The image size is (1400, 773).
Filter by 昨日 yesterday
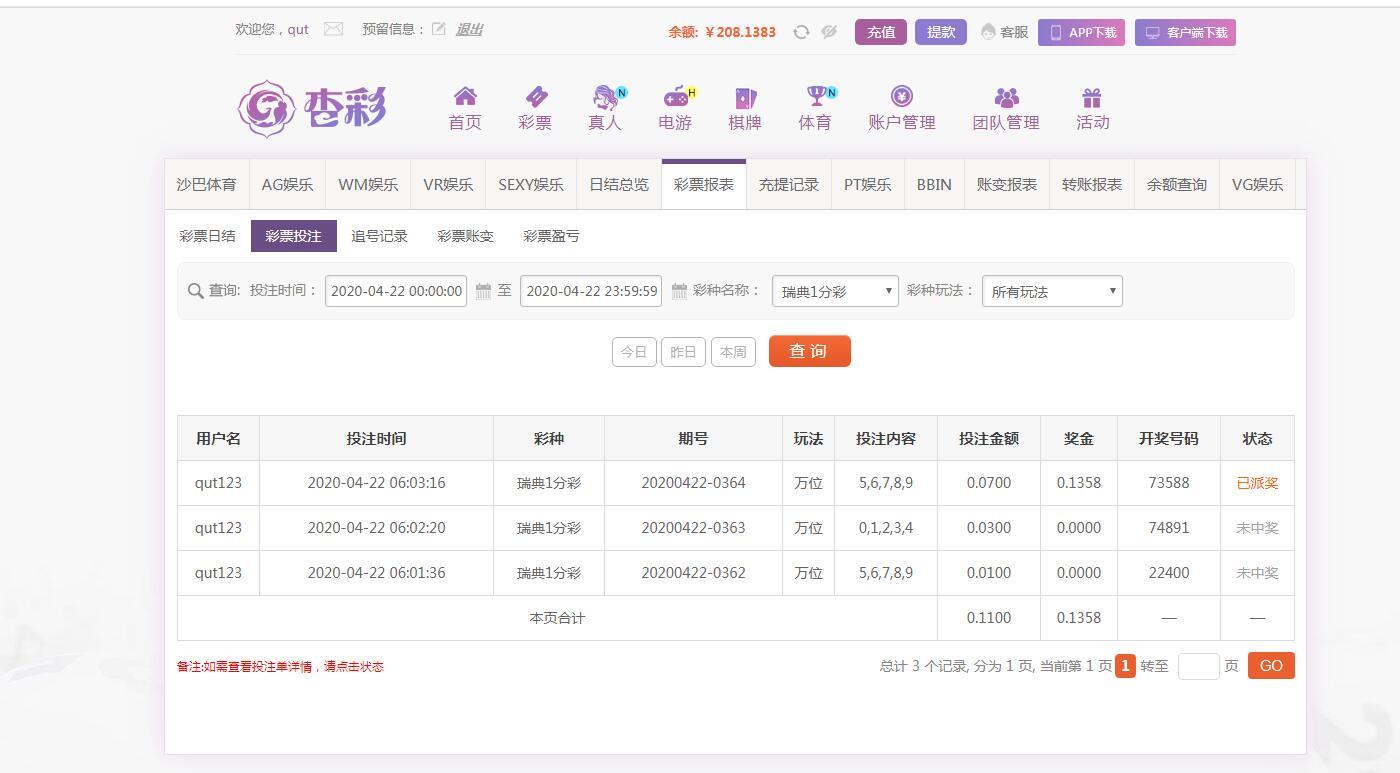coord(683,352)
